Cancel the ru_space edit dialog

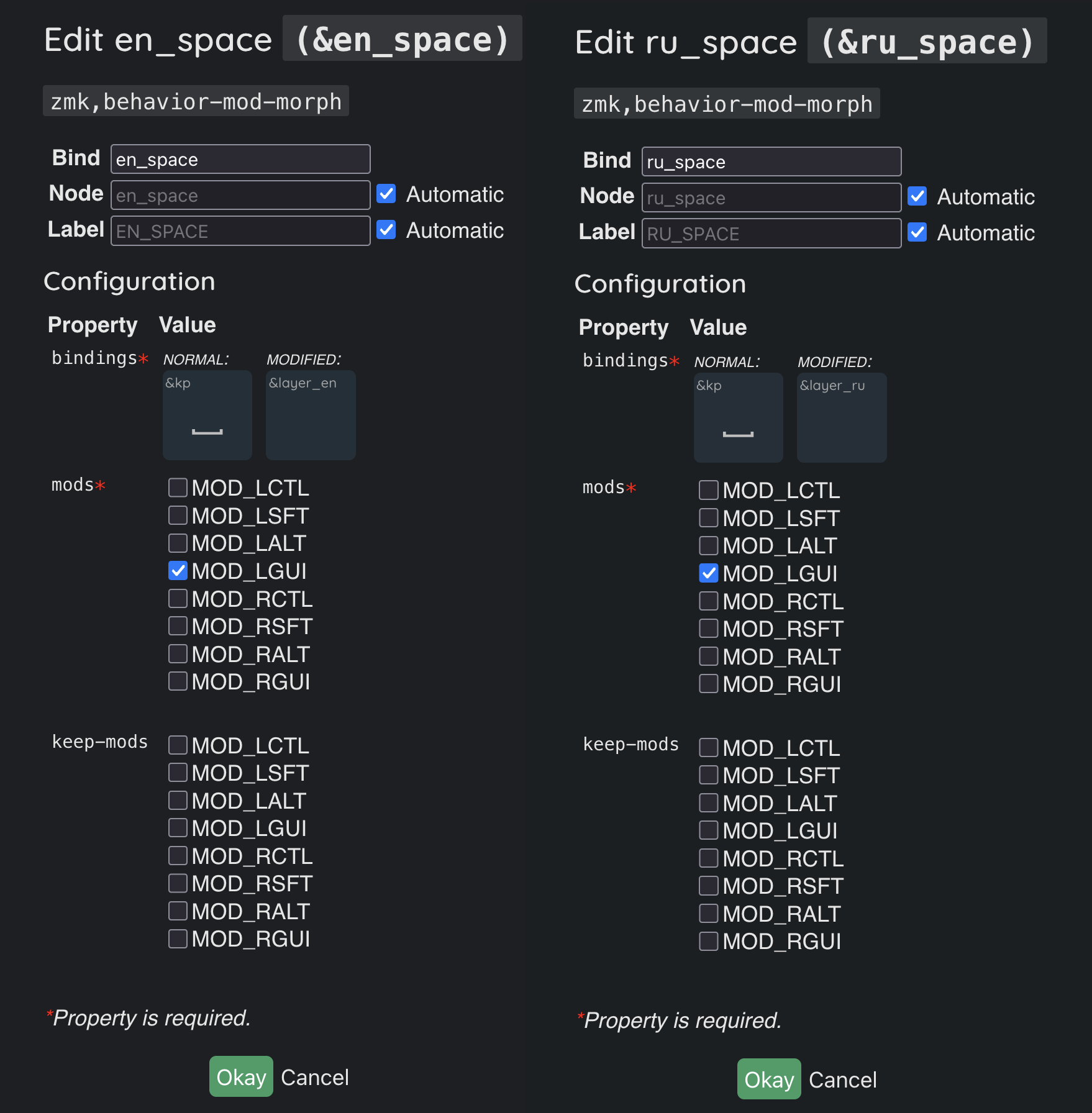click(x=842, y=1079)
